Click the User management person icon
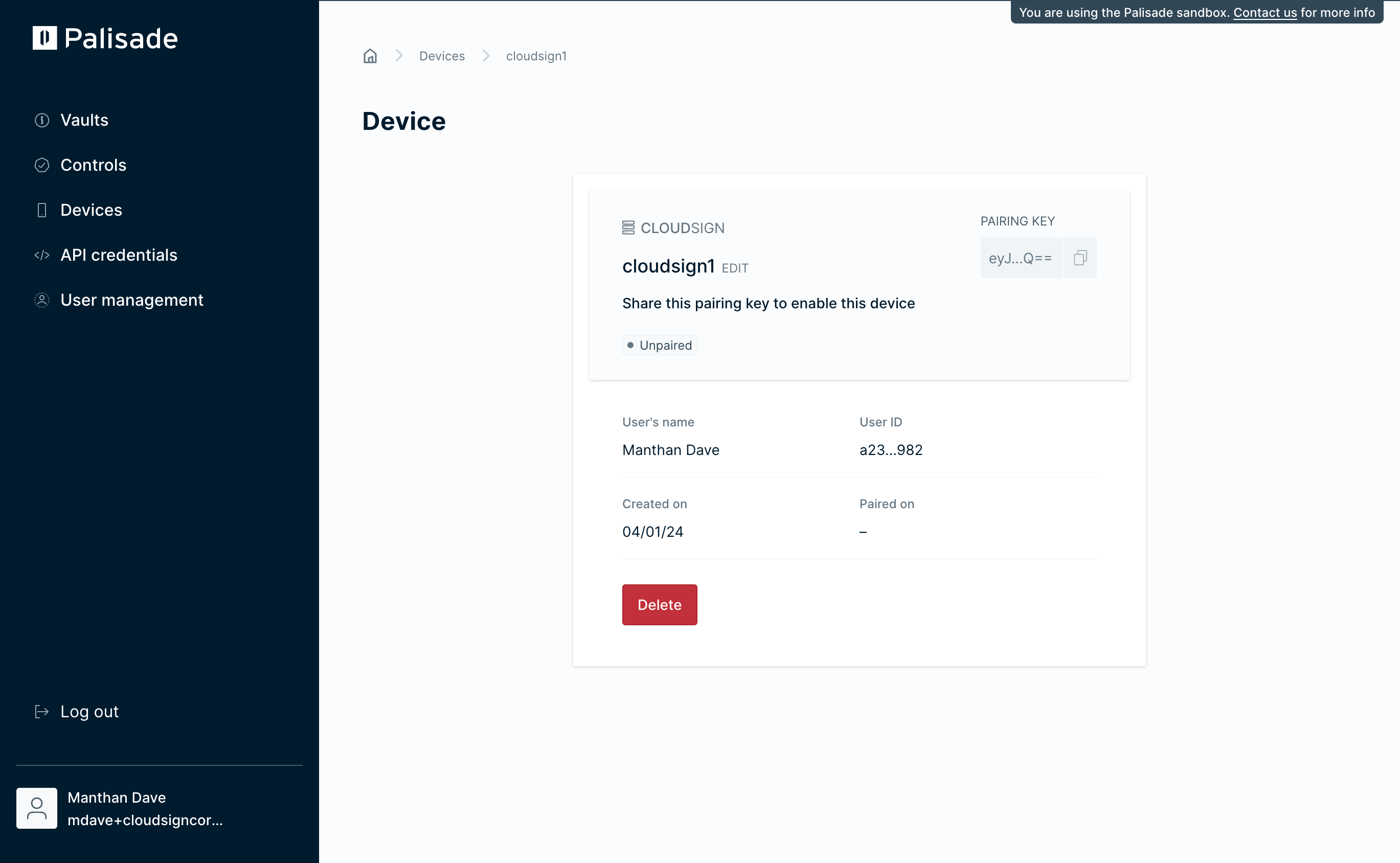Viewport: 1400px width, 863px height. [x=41, y=300]
